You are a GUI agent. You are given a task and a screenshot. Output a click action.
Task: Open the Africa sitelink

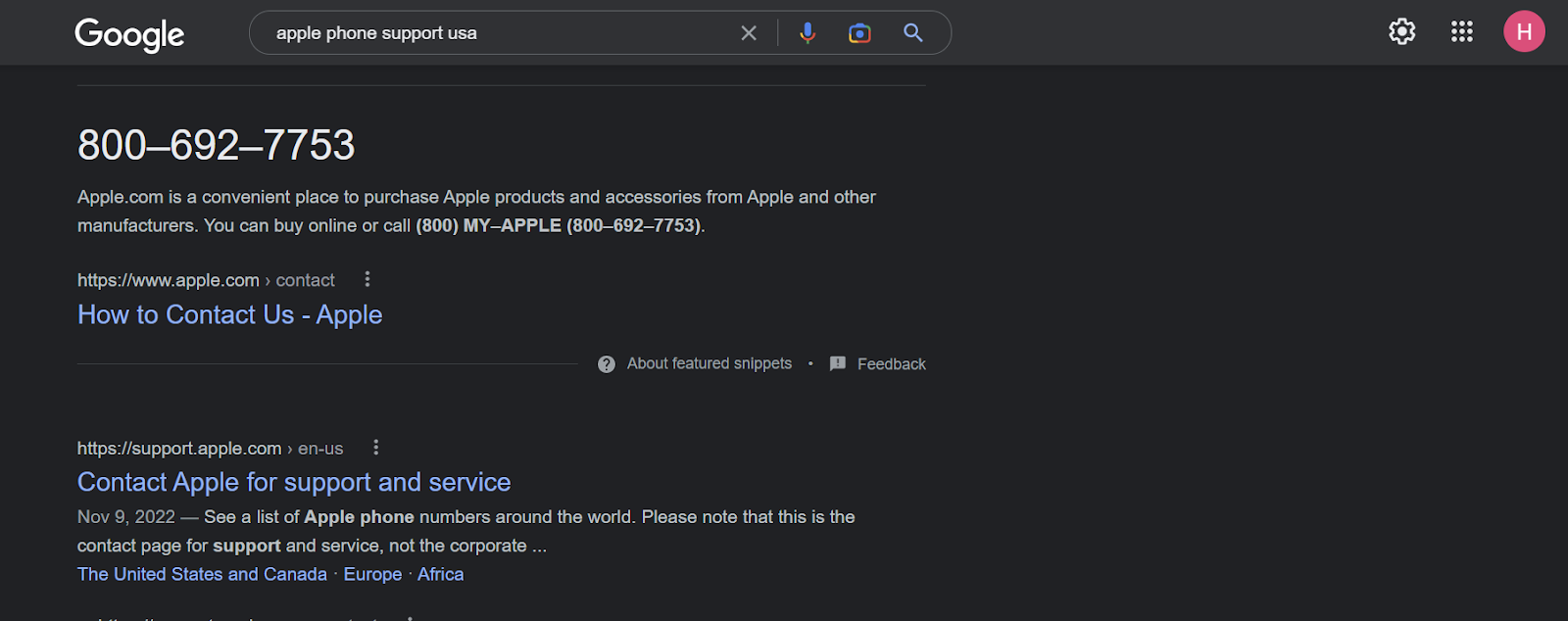tap(440, 575)
